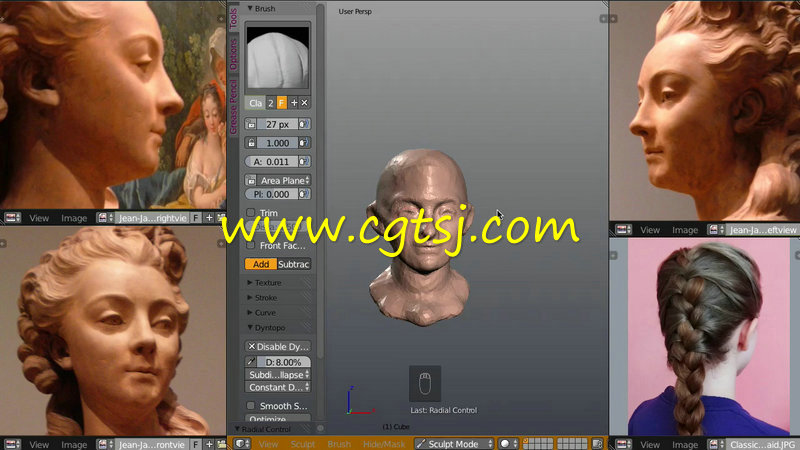The image size is (800, 450).
Task: Browse images icon beside Jean-Ja...eftview
Action: pyautogui.click(x=716, y=230)
